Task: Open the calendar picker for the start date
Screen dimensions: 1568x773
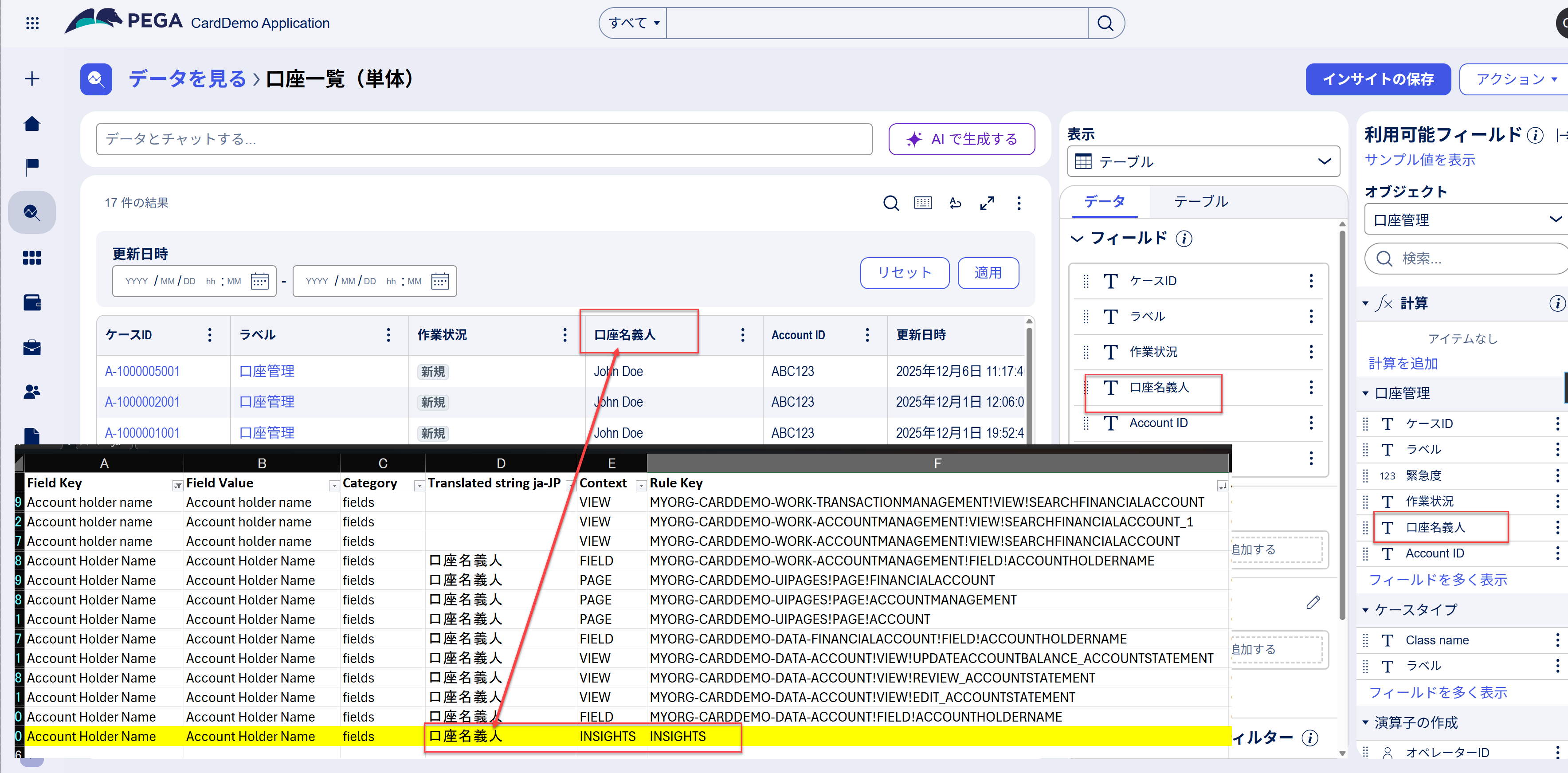Action: click(x=260, y=281)
